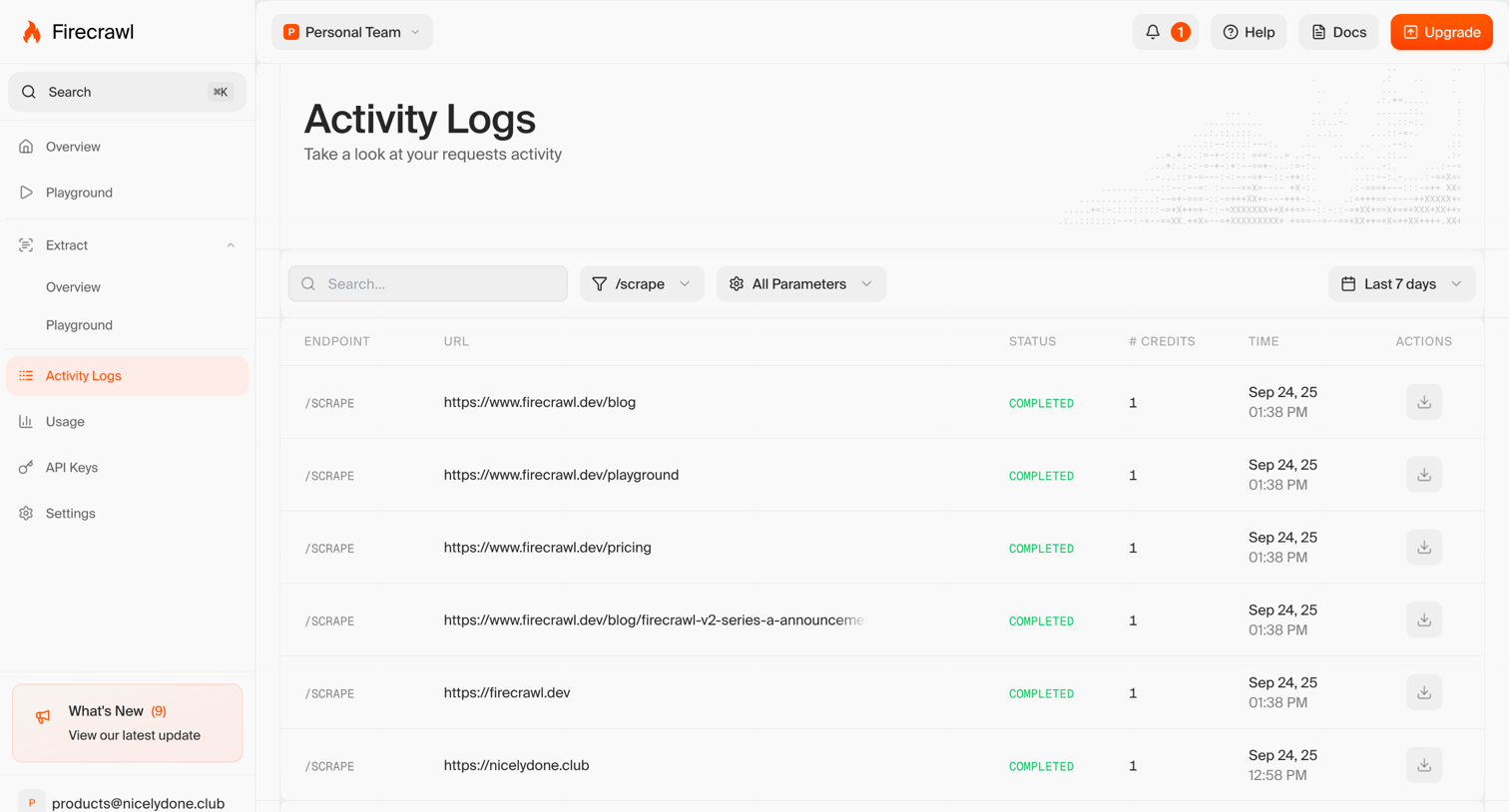
Task: Click the https://www.firecrawl.dev/pricing URL
Action: [x=547, y=548]
